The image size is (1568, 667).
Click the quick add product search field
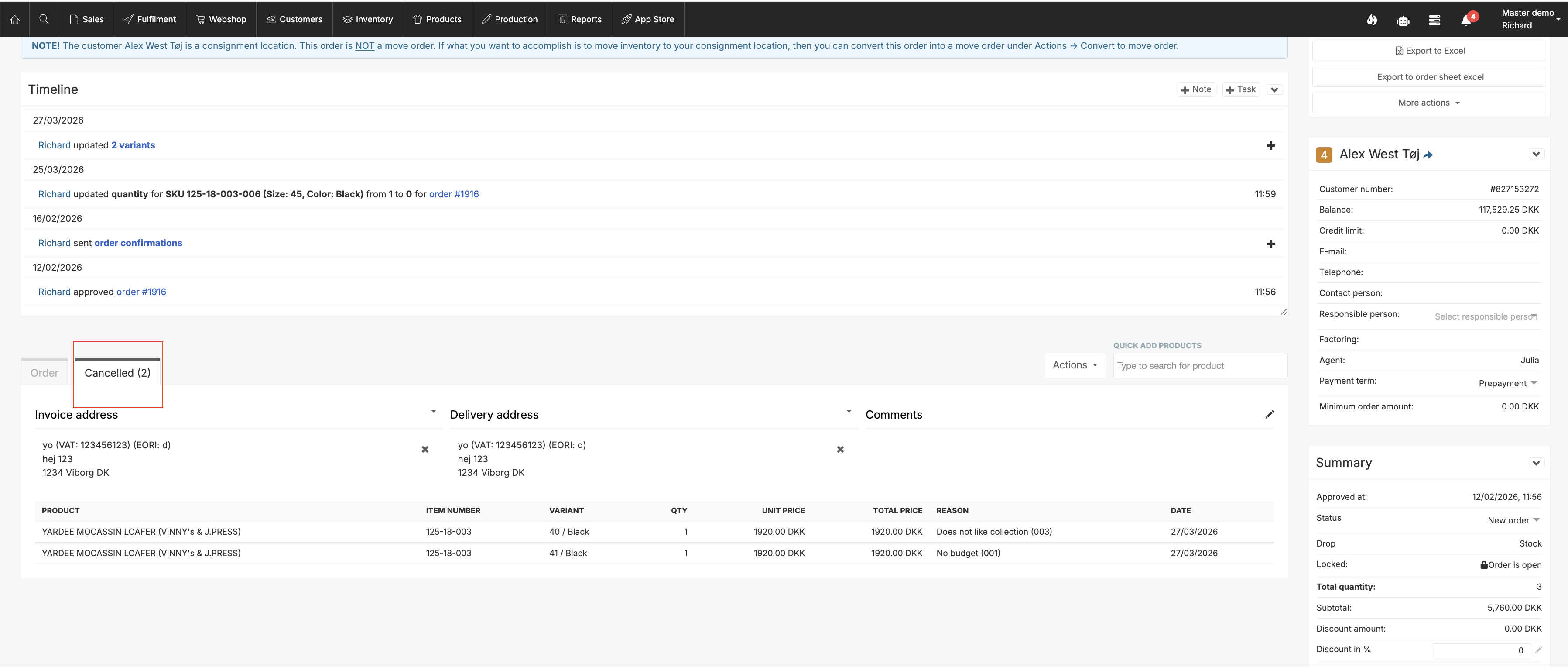click(x=1199, y=365)
